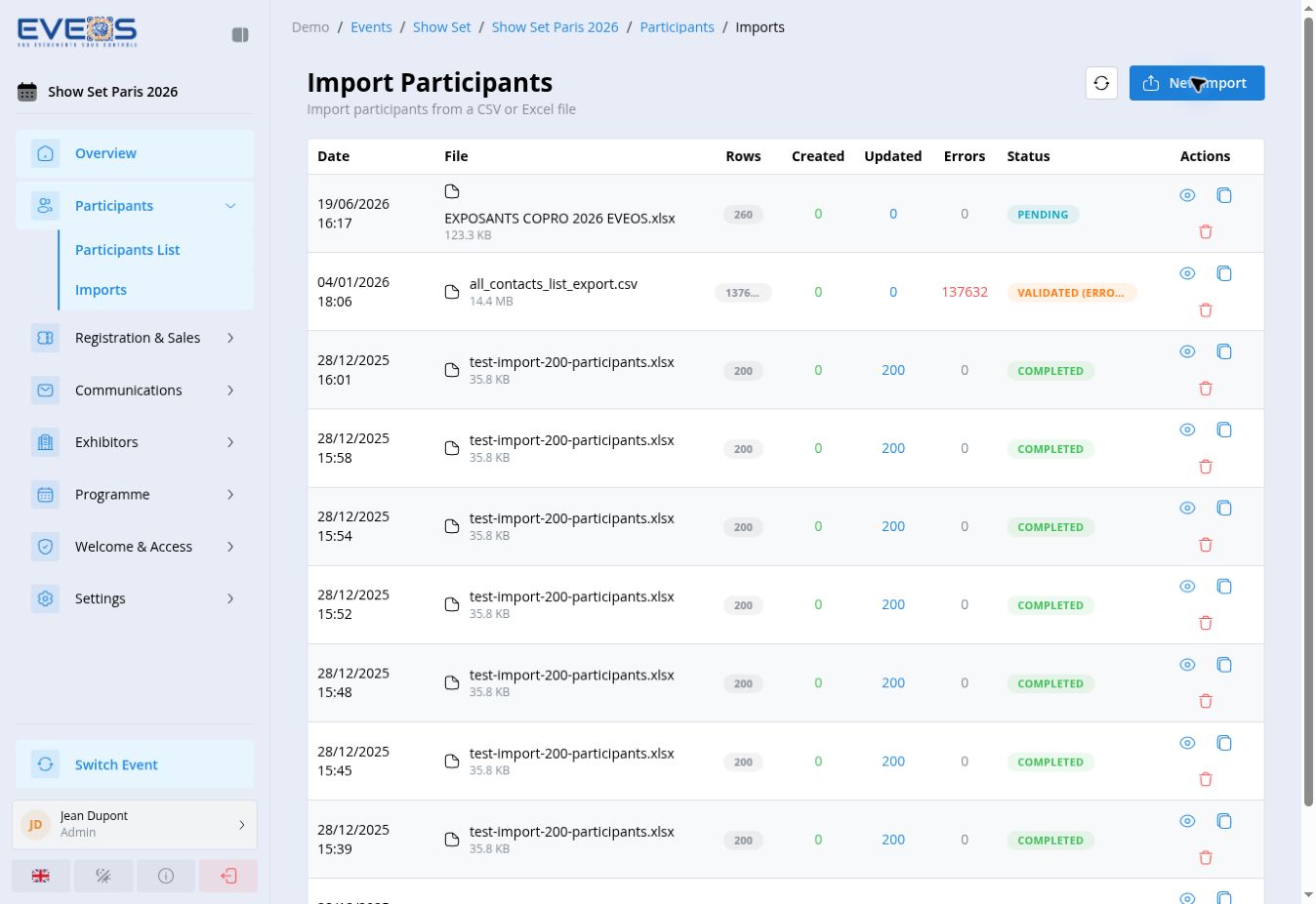Duplicate the 28/12/2025 15:58 import

pyautogui.click(x=1224, y=430)
